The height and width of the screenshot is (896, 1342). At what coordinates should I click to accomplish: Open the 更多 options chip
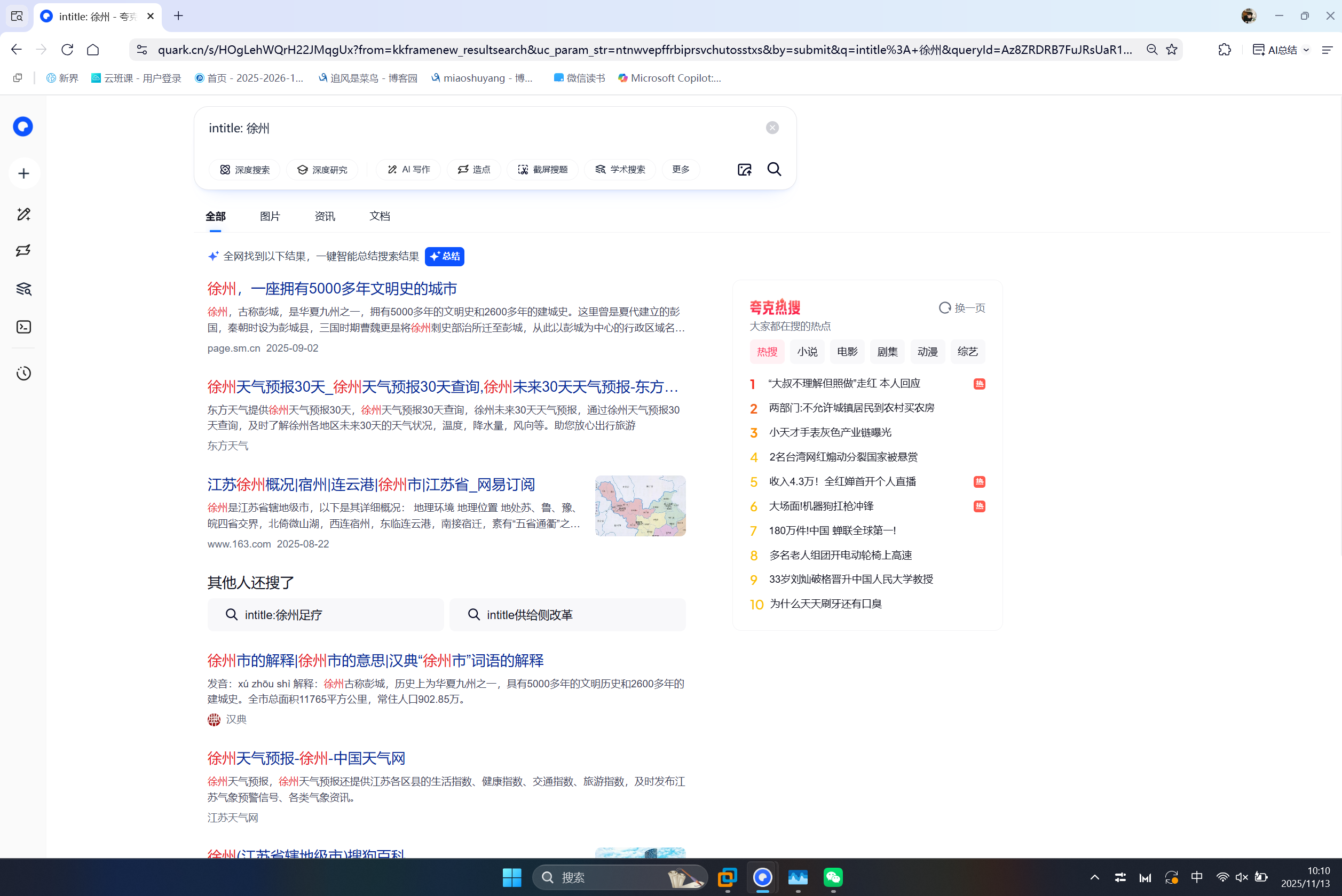pyautogui.click(x=680, y=169)
